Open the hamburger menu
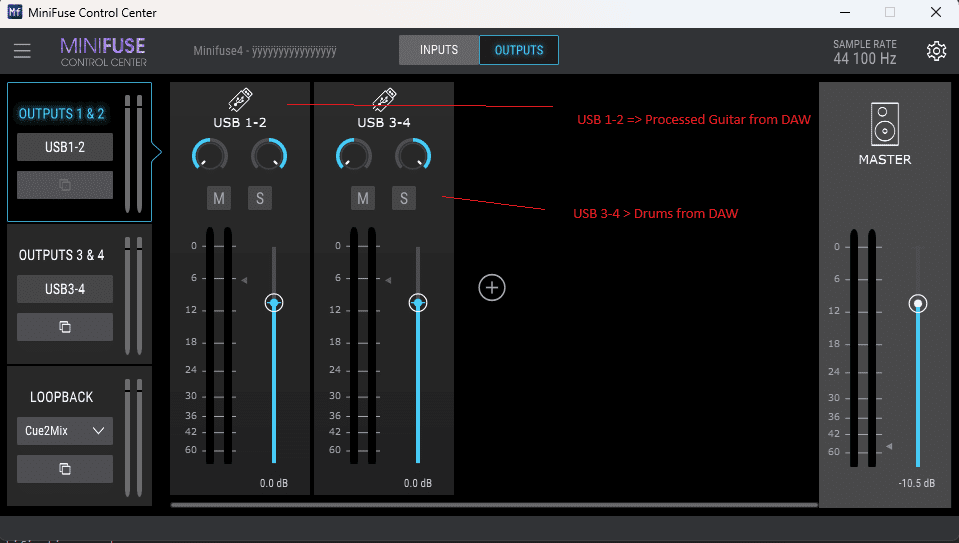959x543 pixels. [22, 51]
